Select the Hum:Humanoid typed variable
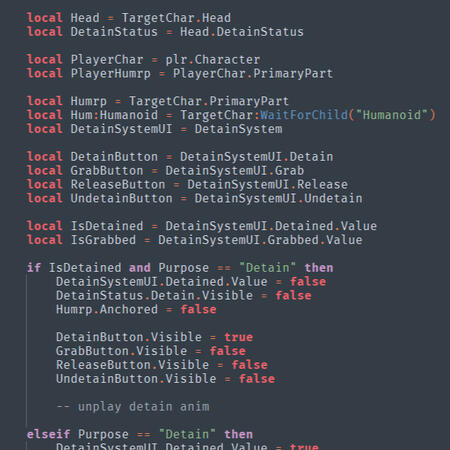450x450 pixels. pyautogui.click(x=114, y=115)
